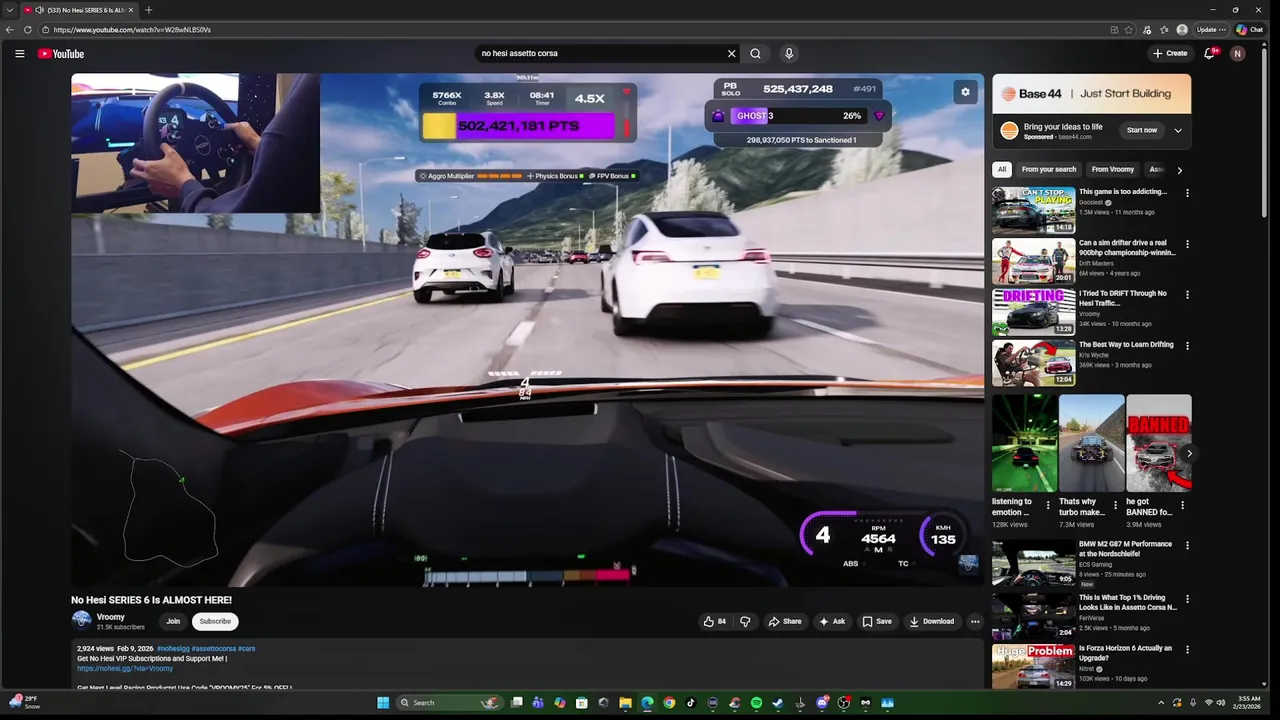1280x720 pixels.
Task: Close the No Hesi SERIES 6 tab
Action: [x=130, y=10]
